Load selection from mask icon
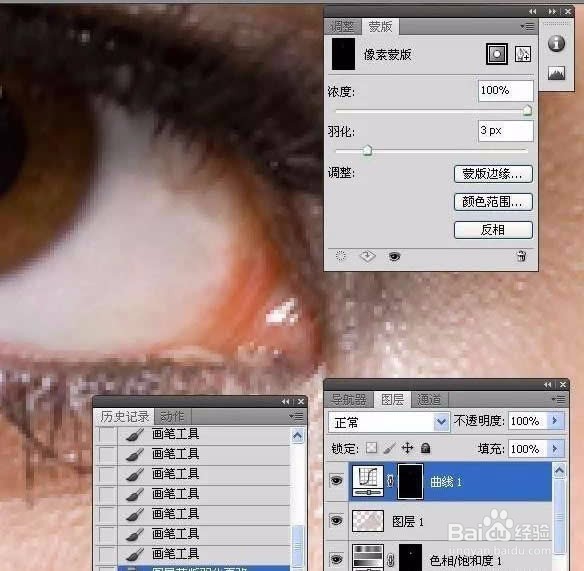584x571 pixels. pos(341,256)
